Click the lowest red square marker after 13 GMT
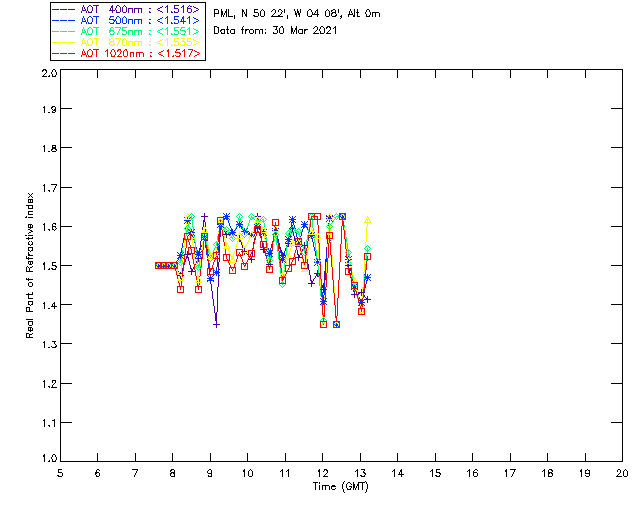The height and width of the screenshot is (512, 640). pos(361,312)
